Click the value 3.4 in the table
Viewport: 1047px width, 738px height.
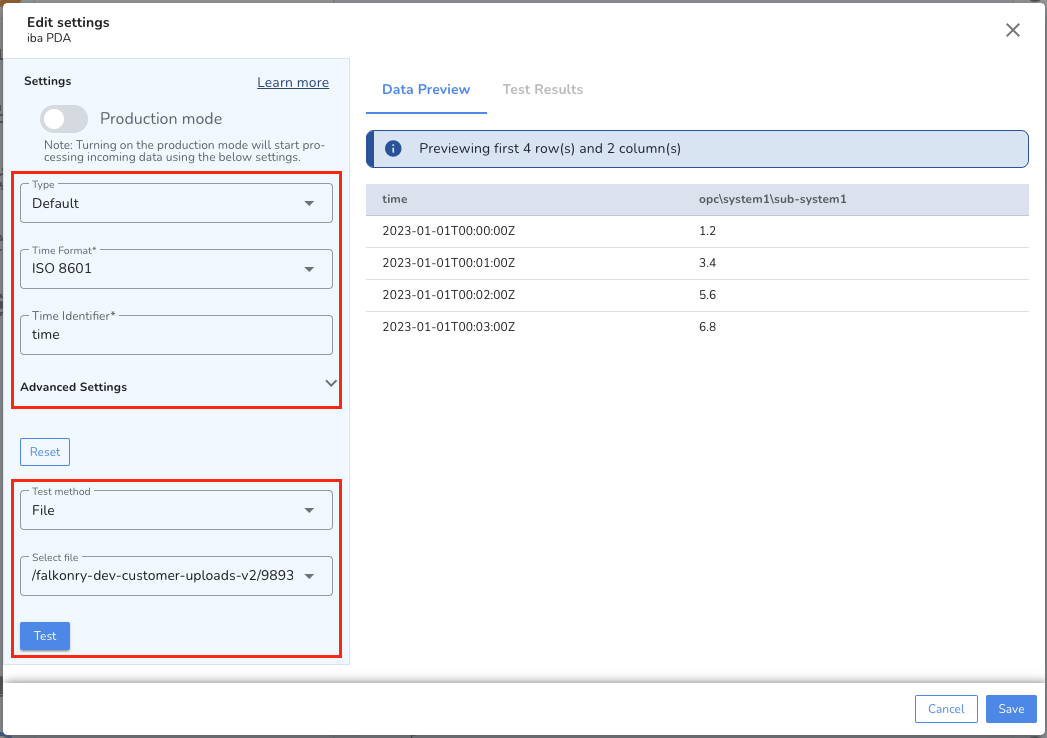pos(707,263)
